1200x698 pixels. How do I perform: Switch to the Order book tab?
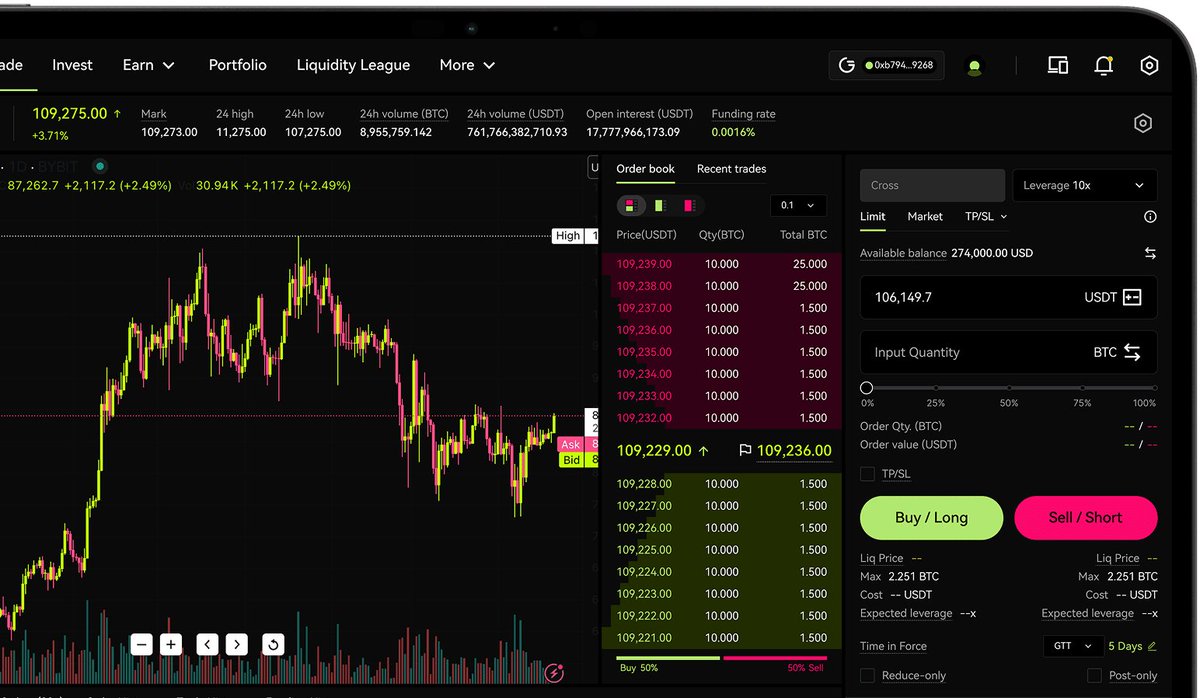click(x=645, y=169)
